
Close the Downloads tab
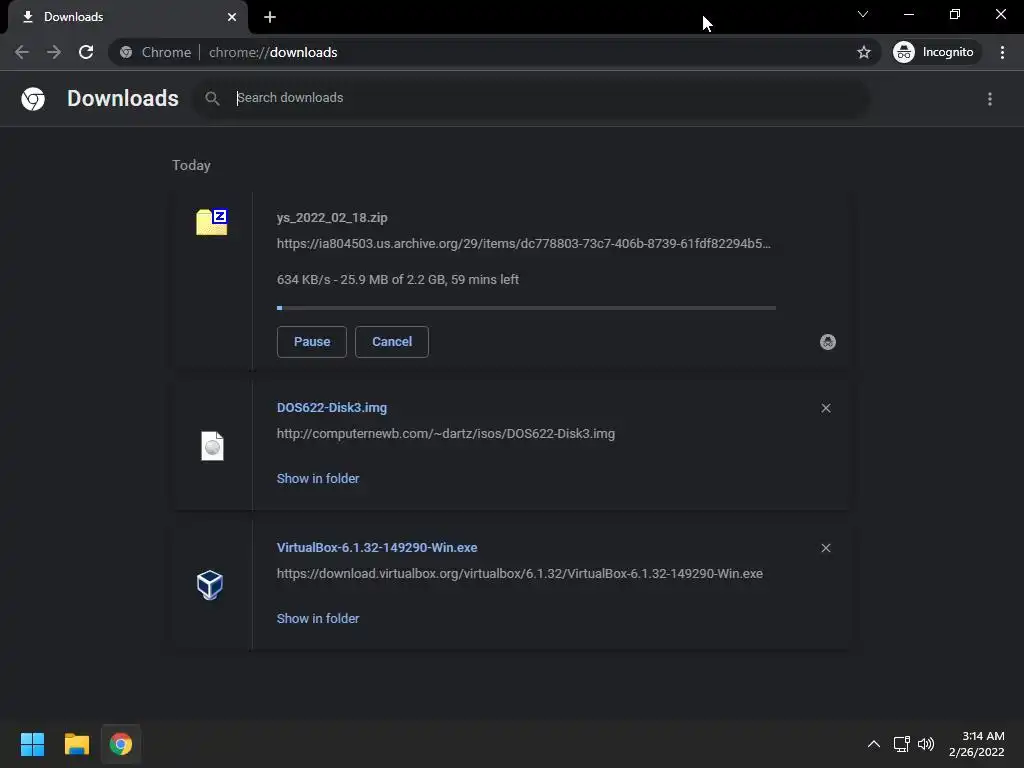click(x=232, y=17)
